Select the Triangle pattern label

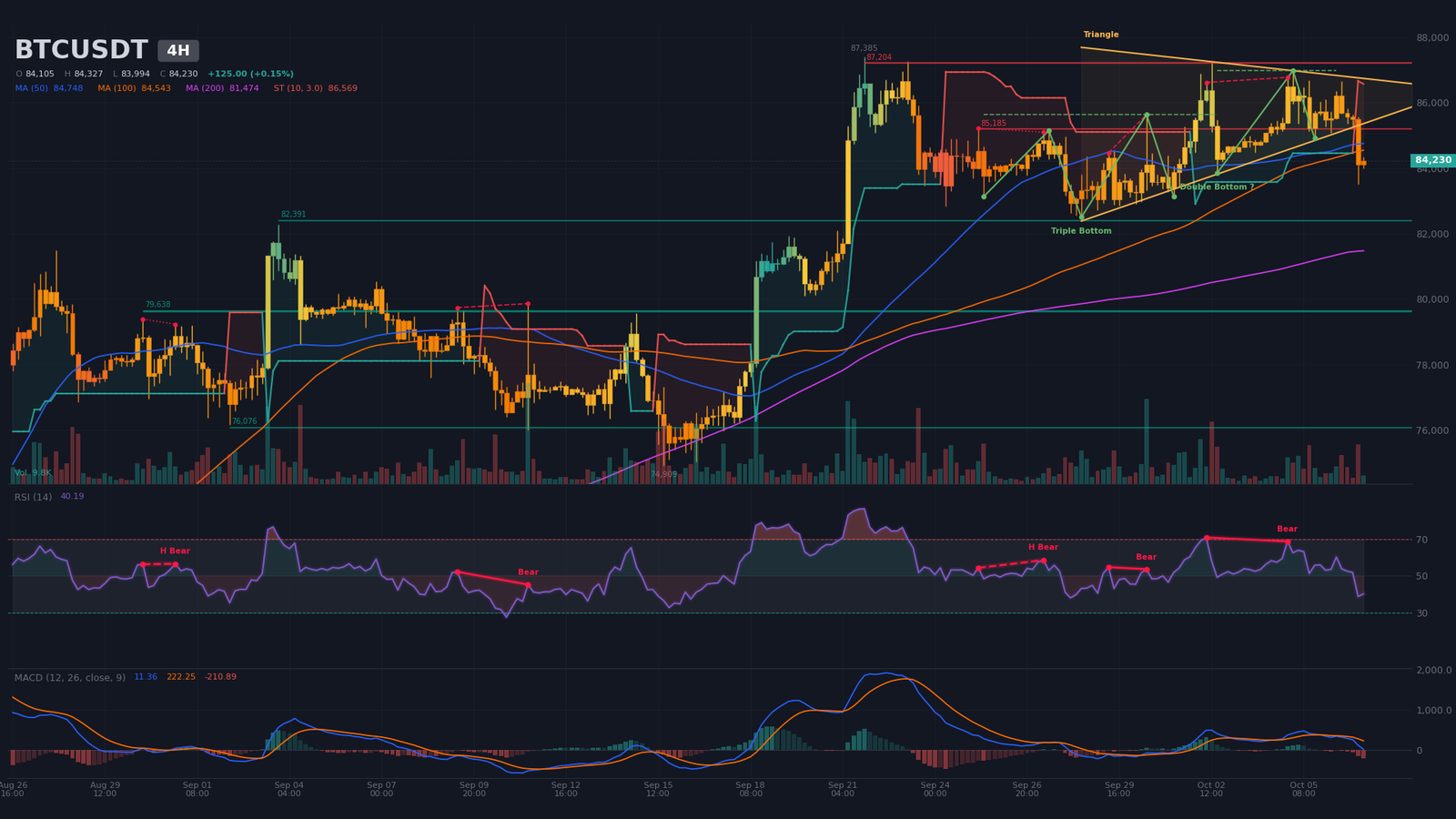pos(1101,35)
